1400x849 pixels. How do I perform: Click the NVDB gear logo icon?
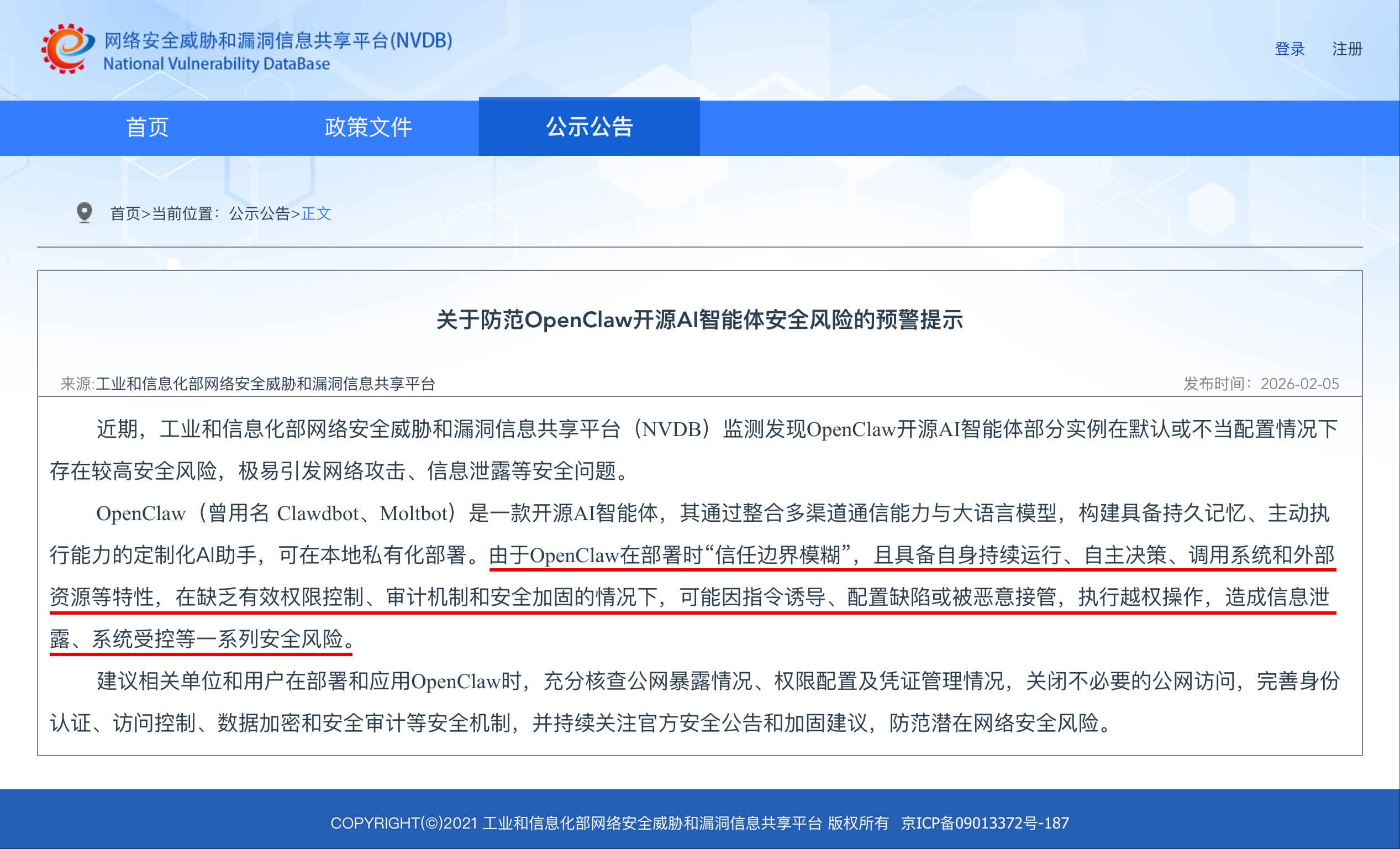tap(67, 49)
